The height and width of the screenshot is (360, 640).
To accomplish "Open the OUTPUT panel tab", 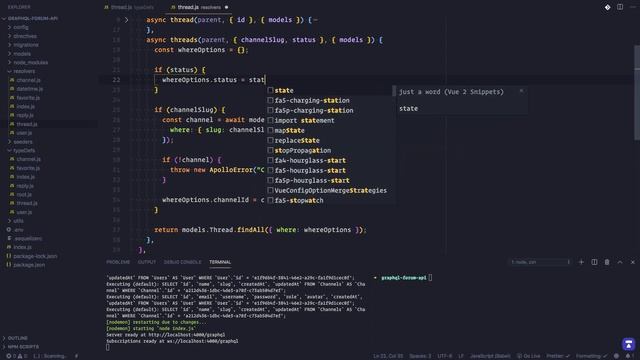I will (x=147, y=262).
